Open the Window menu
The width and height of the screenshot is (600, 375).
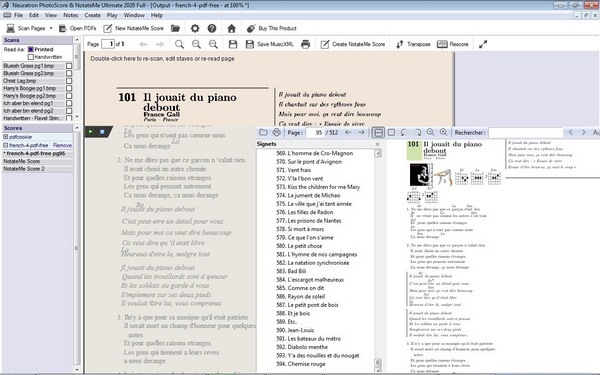coord(134,15)
